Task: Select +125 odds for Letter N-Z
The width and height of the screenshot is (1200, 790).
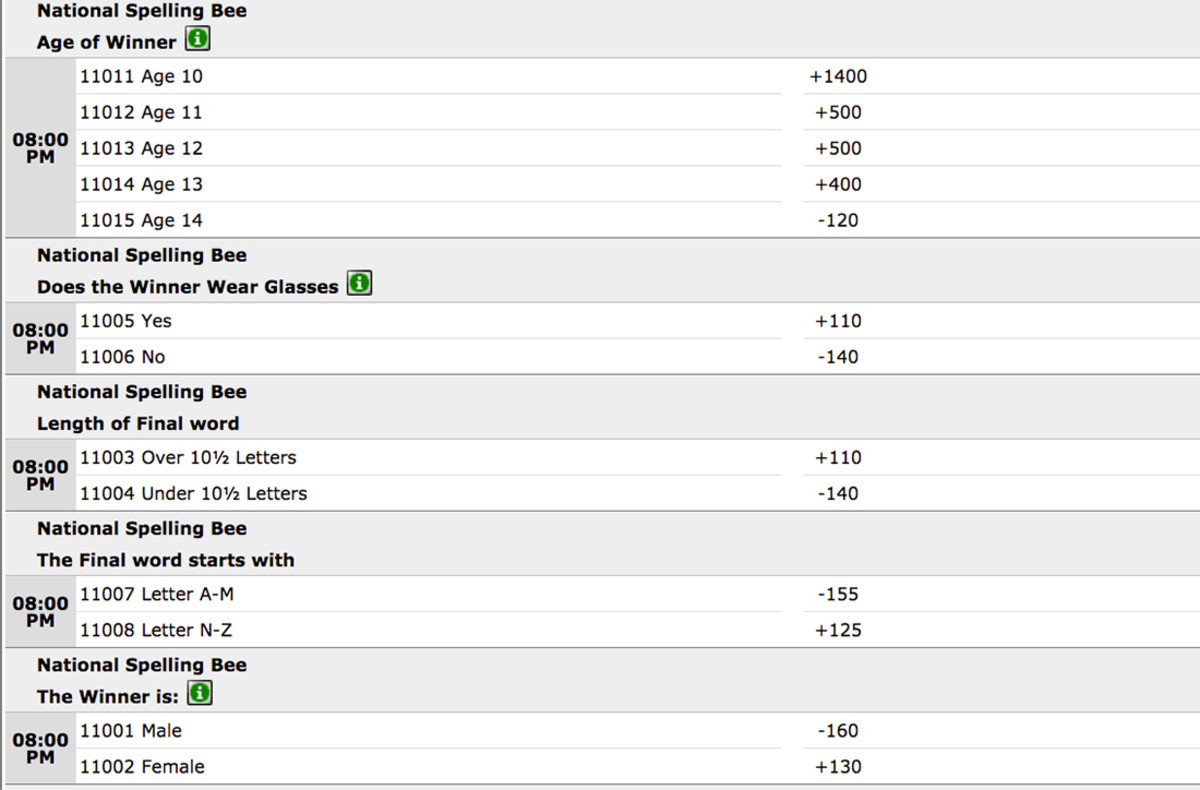Action: pyautogui.click(x=838, y=630)
